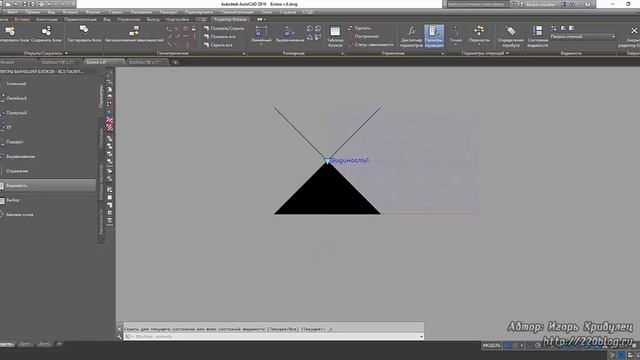
Task: Switch to the Sheet1 (Лист1) layout tab
Action: coord(25,344)
